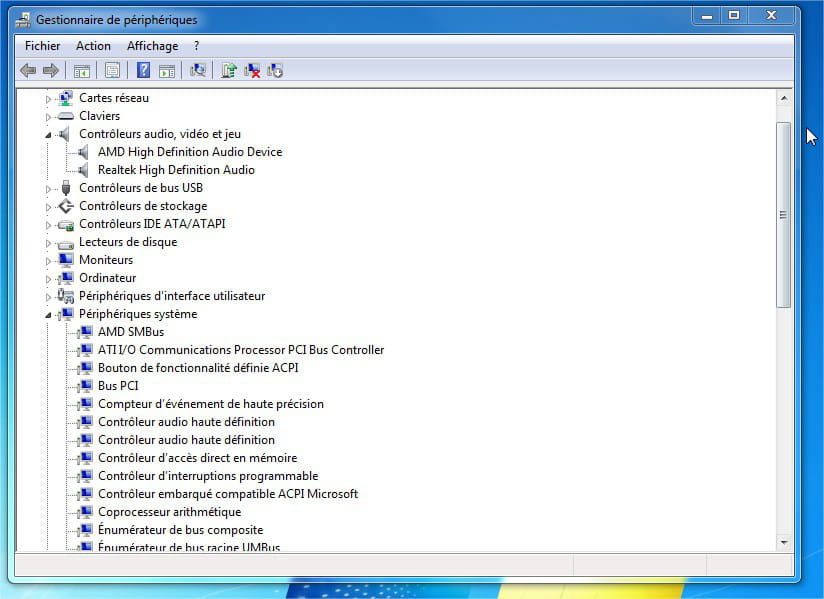
Task: Open the Affichage menu
Action: click(152, 46)
